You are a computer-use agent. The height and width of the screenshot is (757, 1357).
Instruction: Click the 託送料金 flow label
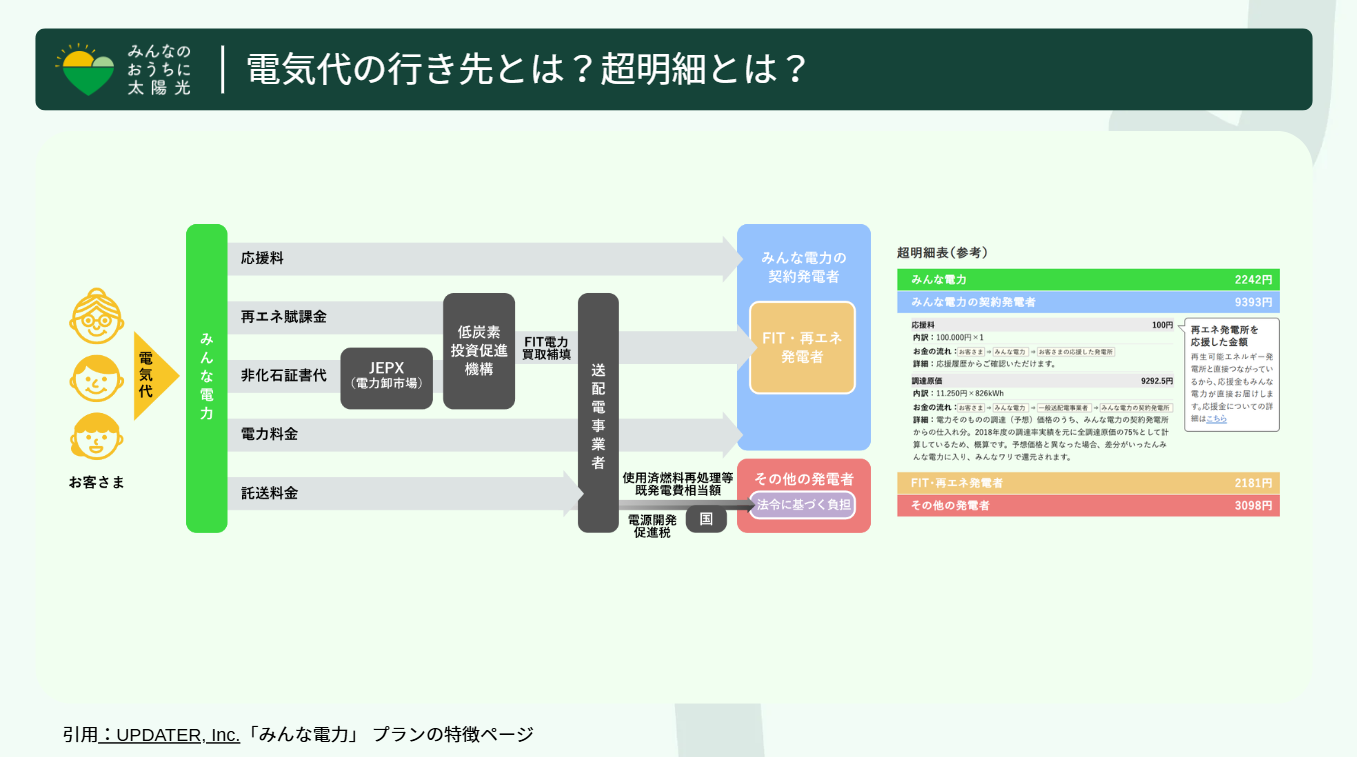click(269, 493)
